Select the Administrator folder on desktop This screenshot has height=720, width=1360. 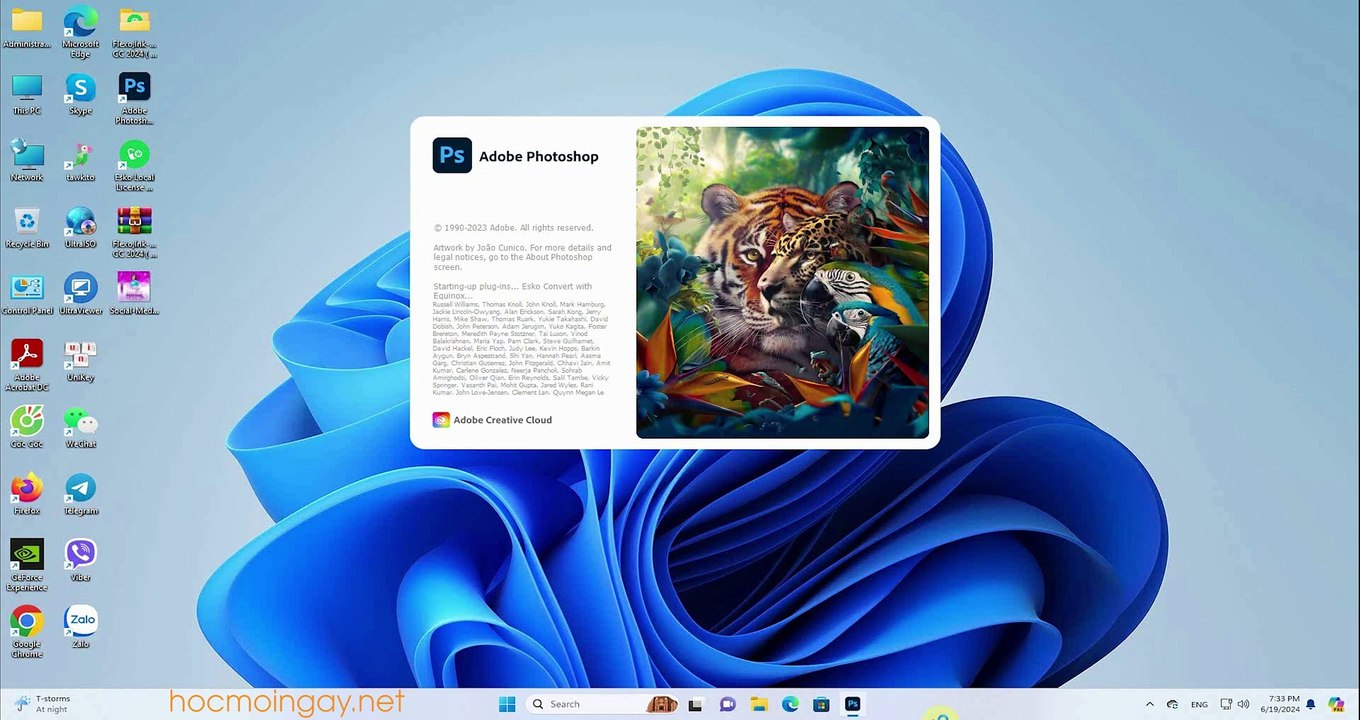coord(27,28)
